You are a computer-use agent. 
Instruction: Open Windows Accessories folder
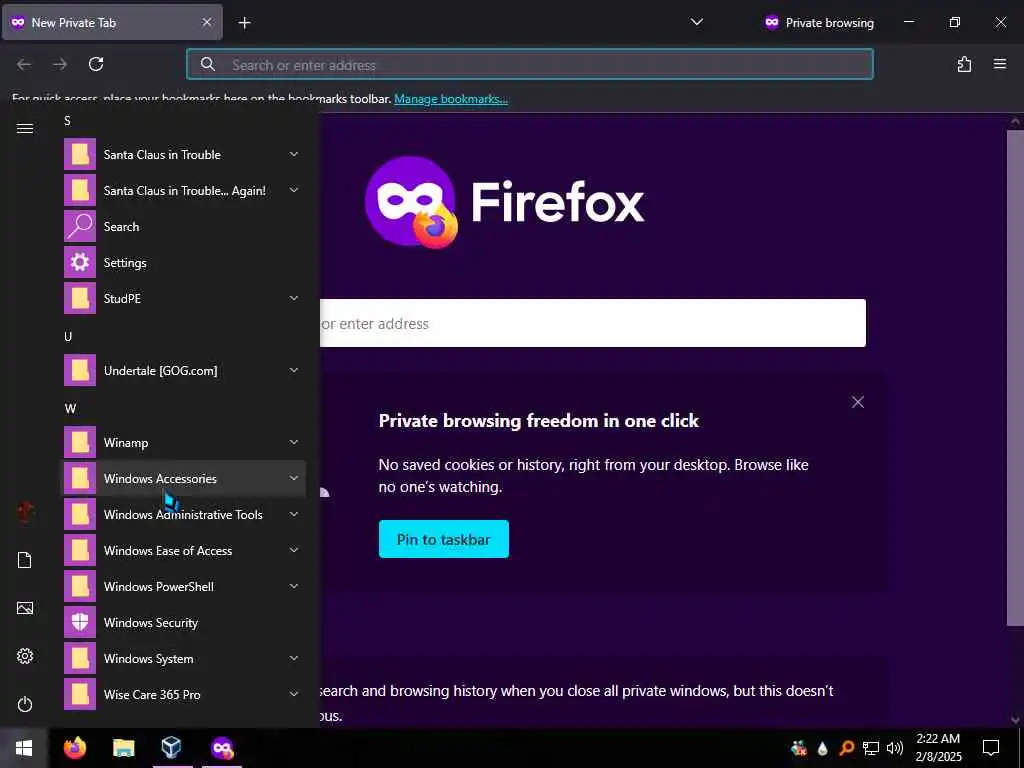click(x=183, y=479)
